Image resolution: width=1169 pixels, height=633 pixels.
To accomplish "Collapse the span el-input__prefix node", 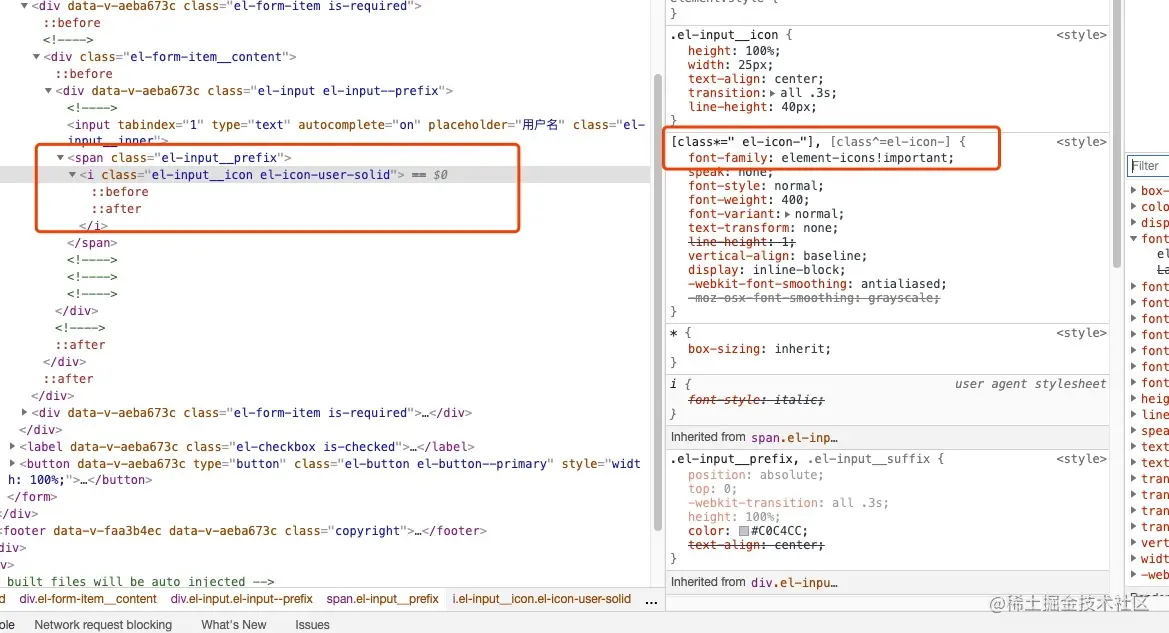I will tap(60, 157).
